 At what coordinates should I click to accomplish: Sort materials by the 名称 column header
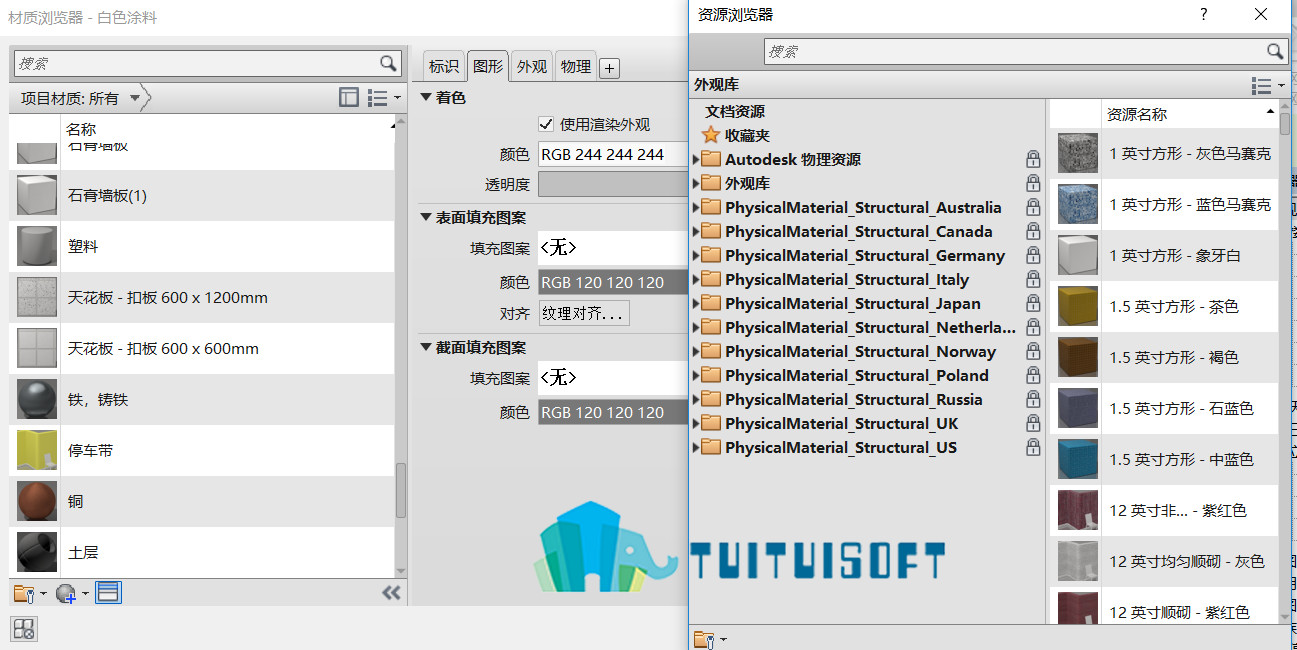(228, 129)
